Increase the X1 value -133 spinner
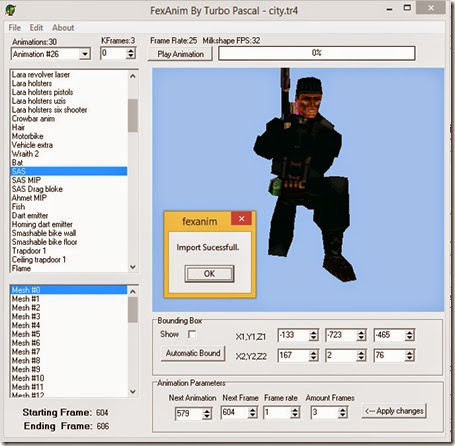 pos(313,332)
